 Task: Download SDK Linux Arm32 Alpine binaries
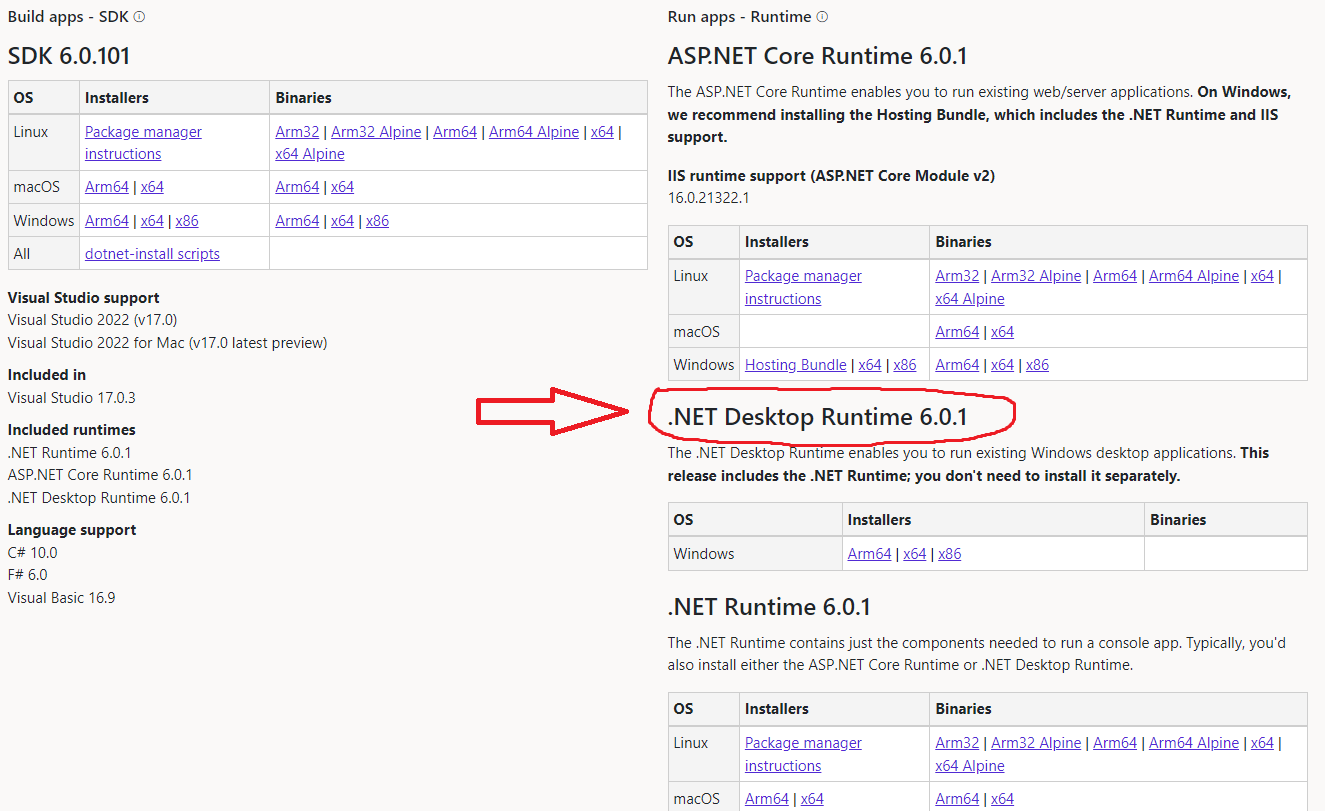click(376, 132)
